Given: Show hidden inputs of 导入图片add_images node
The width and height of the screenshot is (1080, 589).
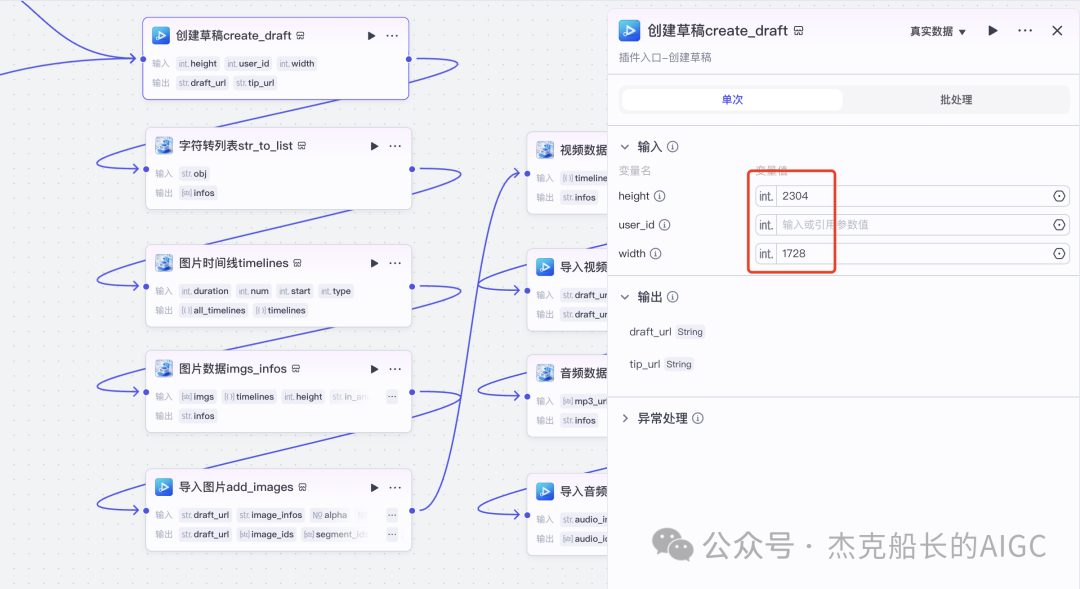Looking at the screenshot, I should [x=392, y=515].
